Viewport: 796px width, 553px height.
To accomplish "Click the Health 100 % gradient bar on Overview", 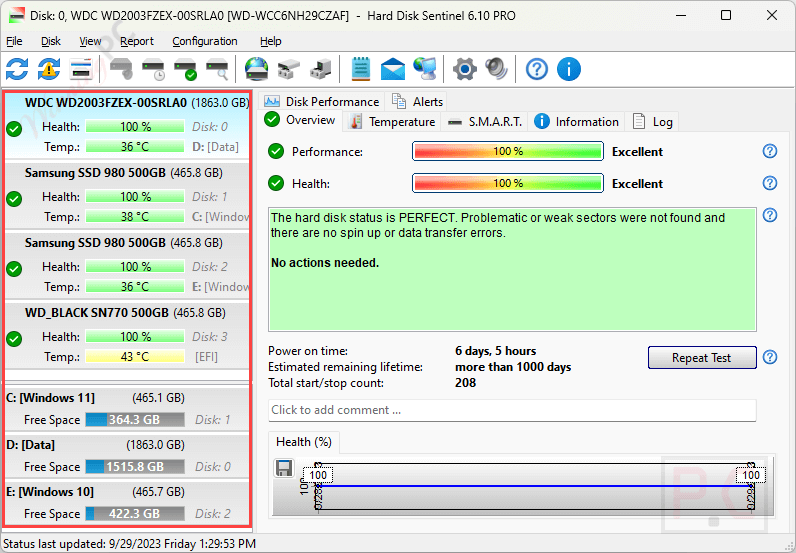I will tap(508, 183).
